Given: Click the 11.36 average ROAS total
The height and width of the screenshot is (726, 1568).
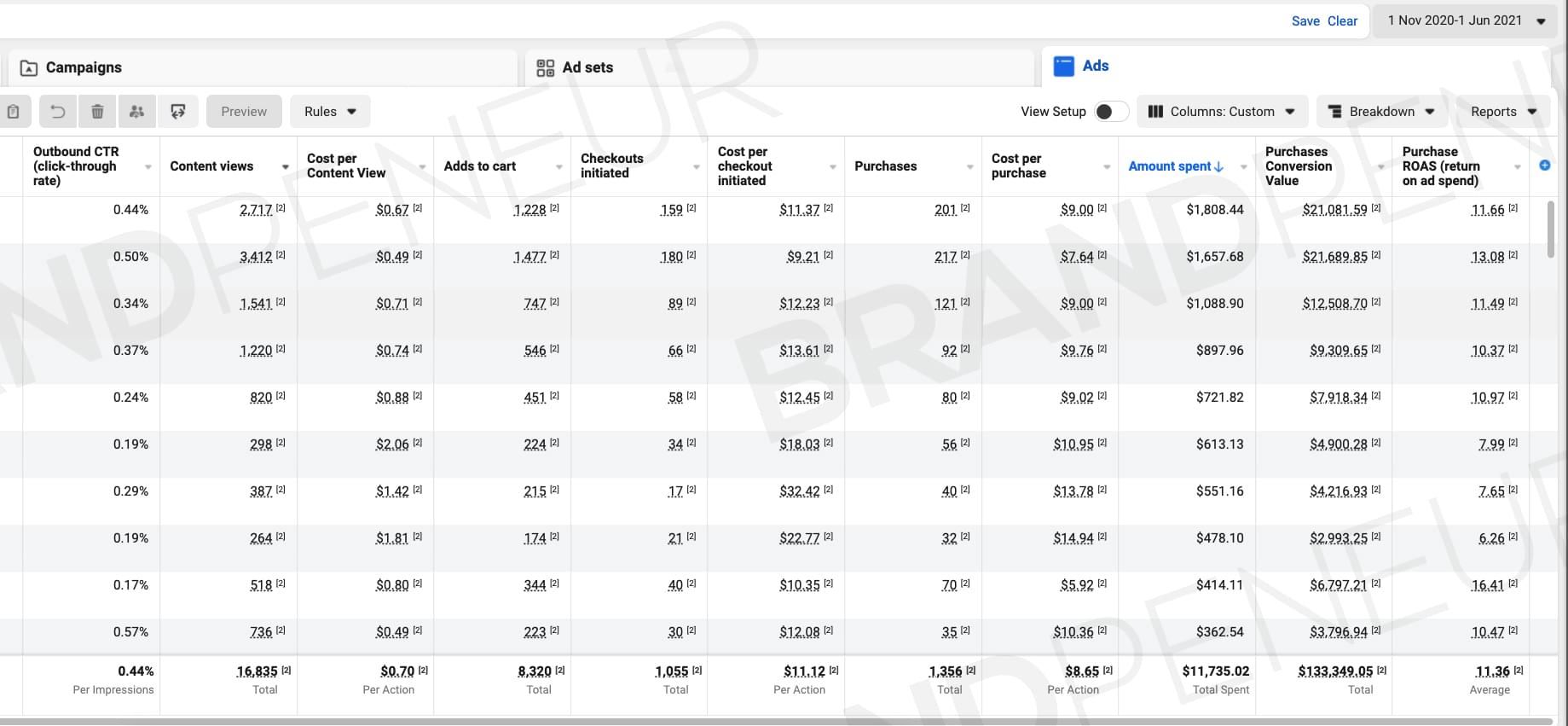Looking at the screenshot, I should click(x=1493, y=671).
